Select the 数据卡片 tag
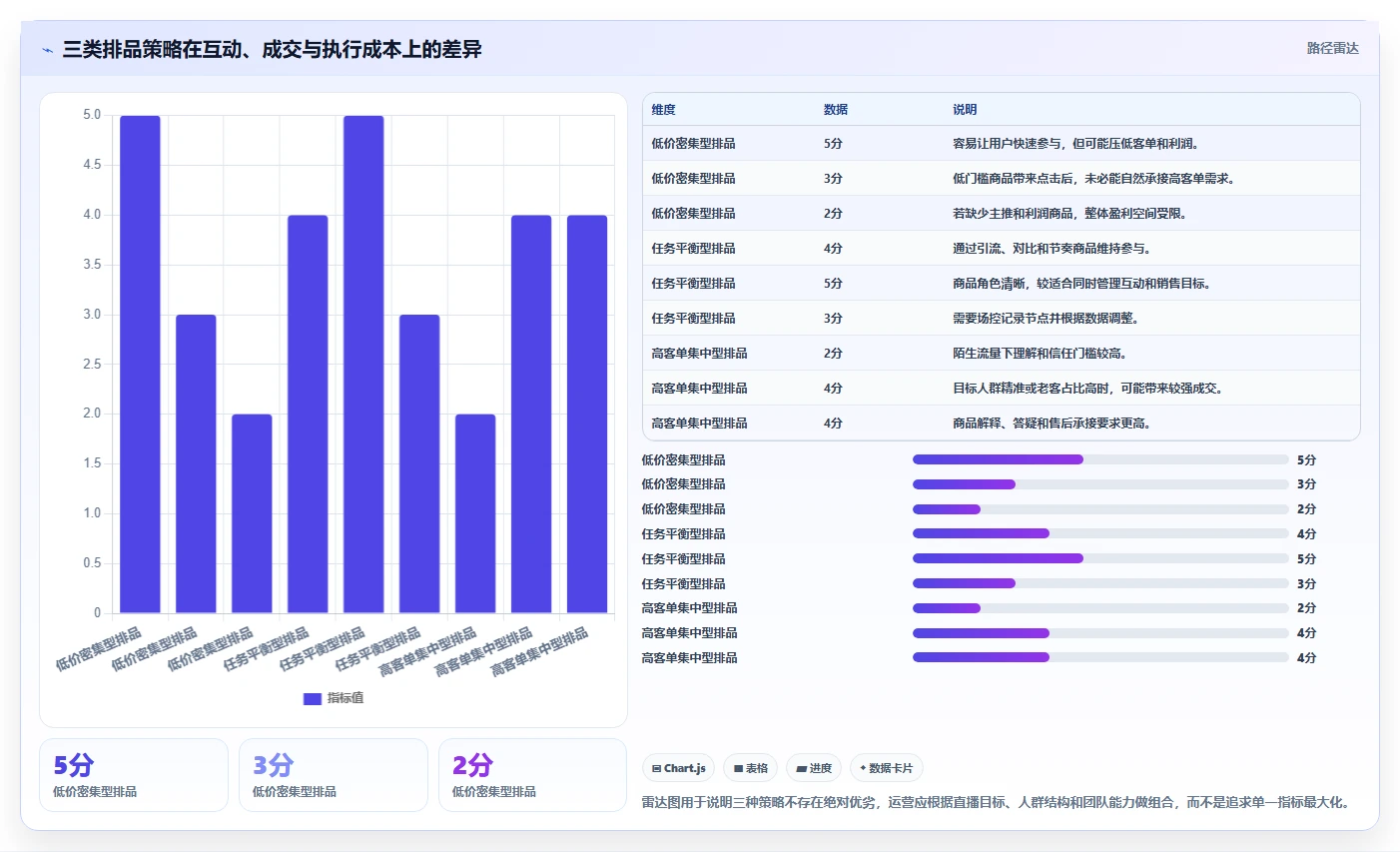 (x=886, y=768)
